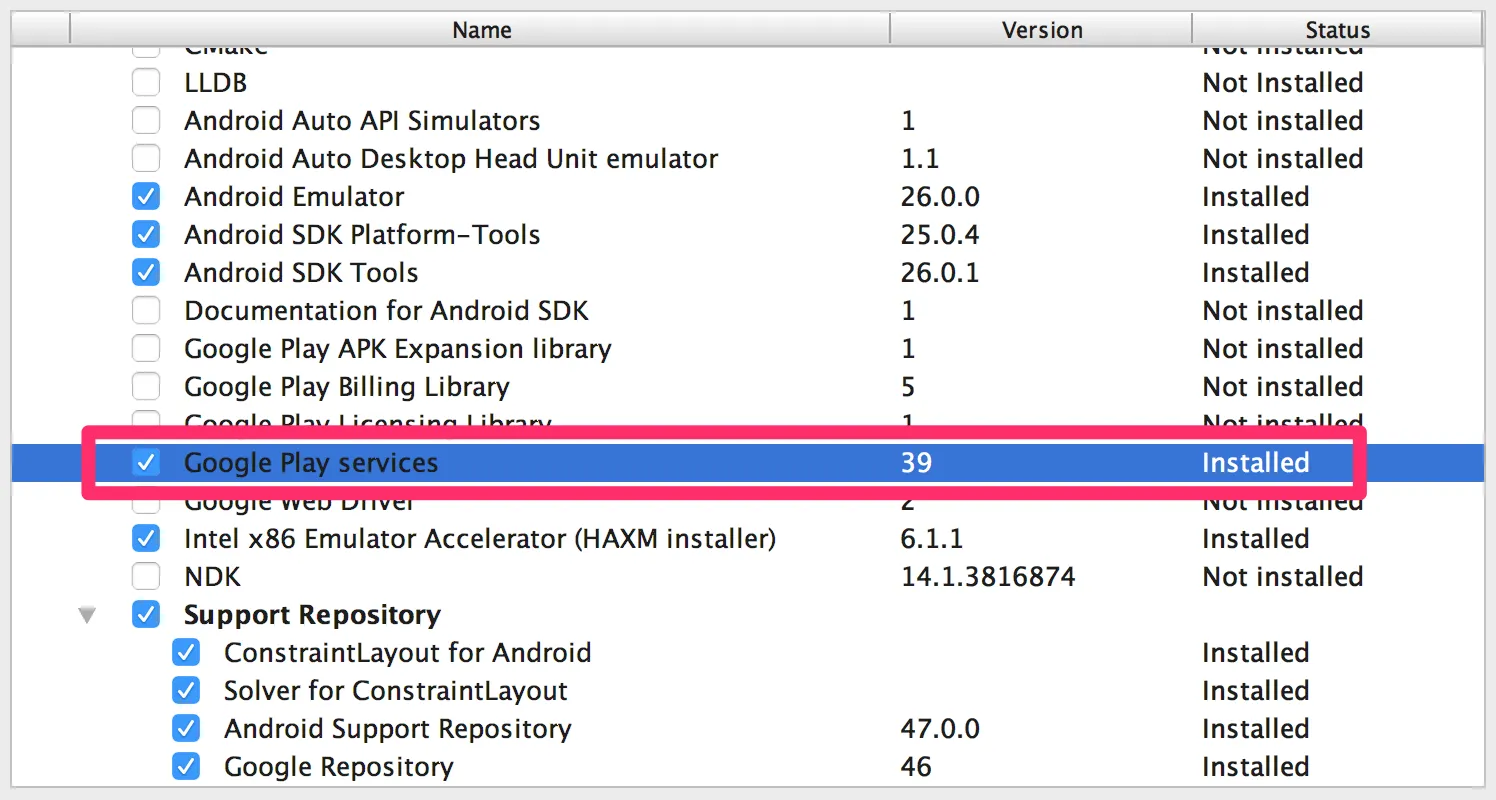The height and width of the screenshot is (800, 1496).
Task: Select the 'Google Play services' row label
Action: point(311,463)
